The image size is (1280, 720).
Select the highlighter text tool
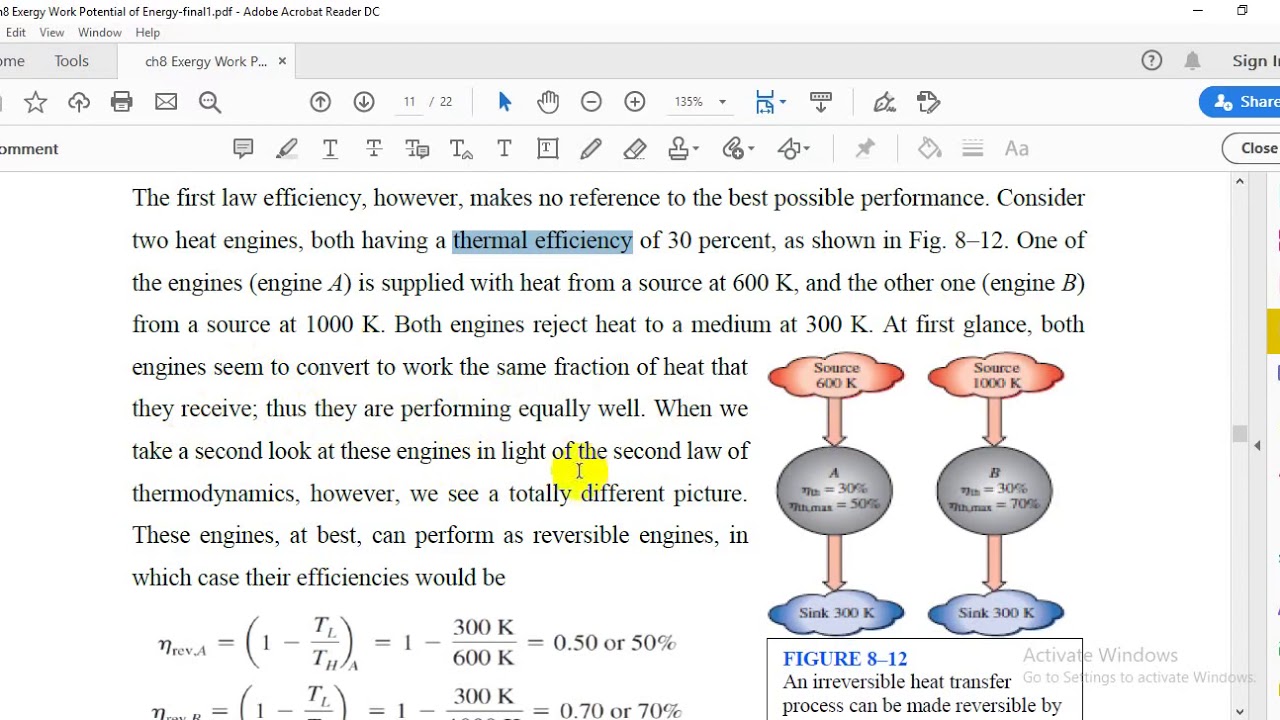click(x=287, y=149)
